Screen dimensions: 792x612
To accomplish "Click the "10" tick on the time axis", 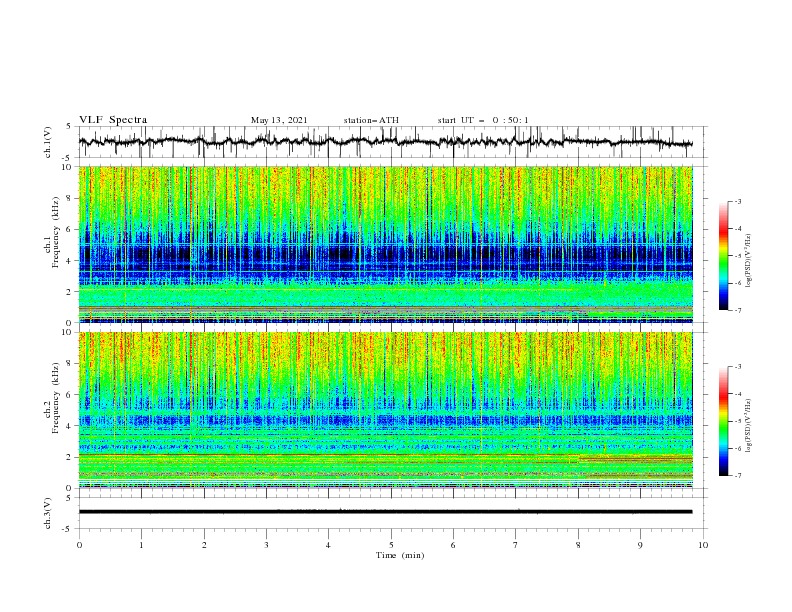I will (703, 545).
